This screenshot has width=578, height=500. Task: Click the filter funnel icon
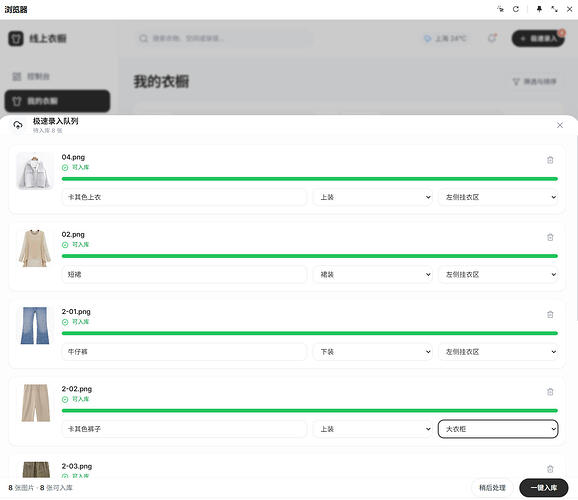click(516, 81)
